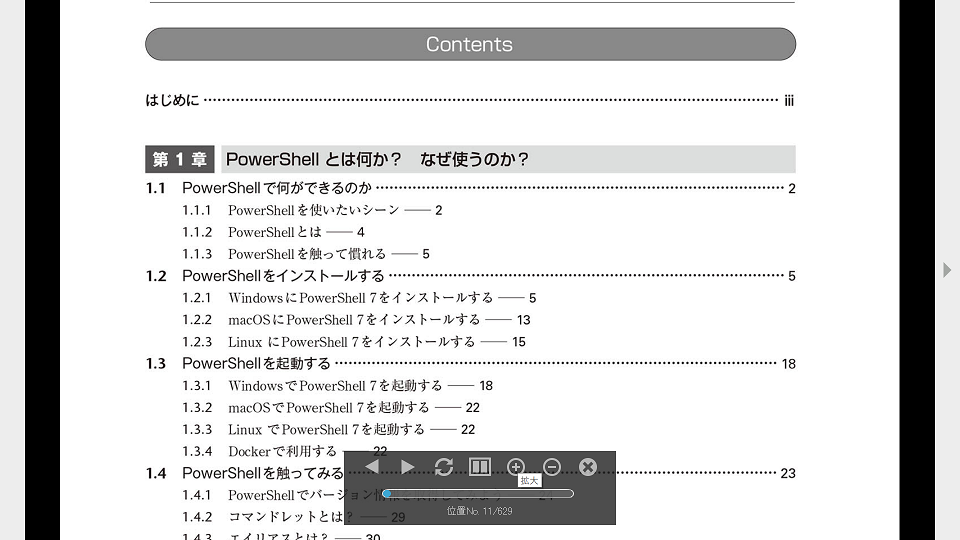Click the refresh/rotate page icon
960x540 pixels.
[443, 467]
